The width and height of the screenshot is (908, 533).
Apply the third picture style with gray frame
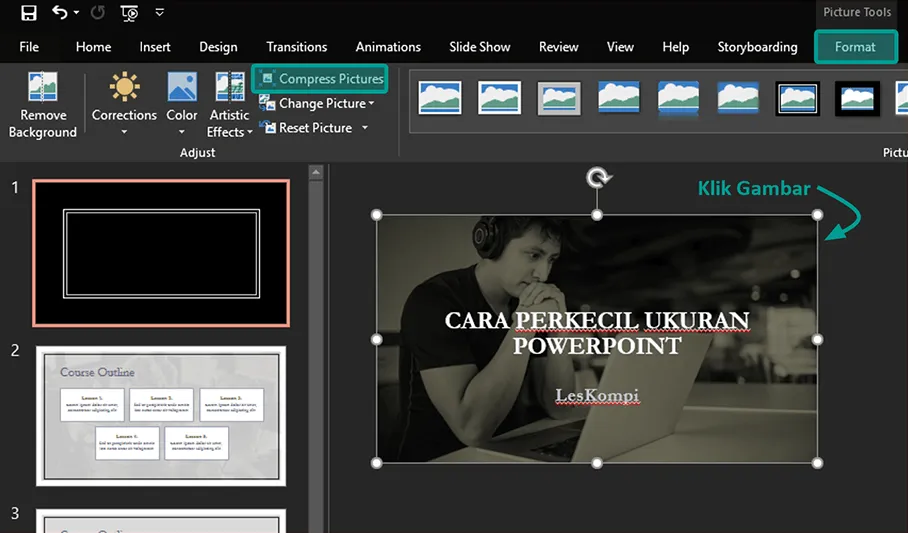pyautogui.click(x=559, y=98)
